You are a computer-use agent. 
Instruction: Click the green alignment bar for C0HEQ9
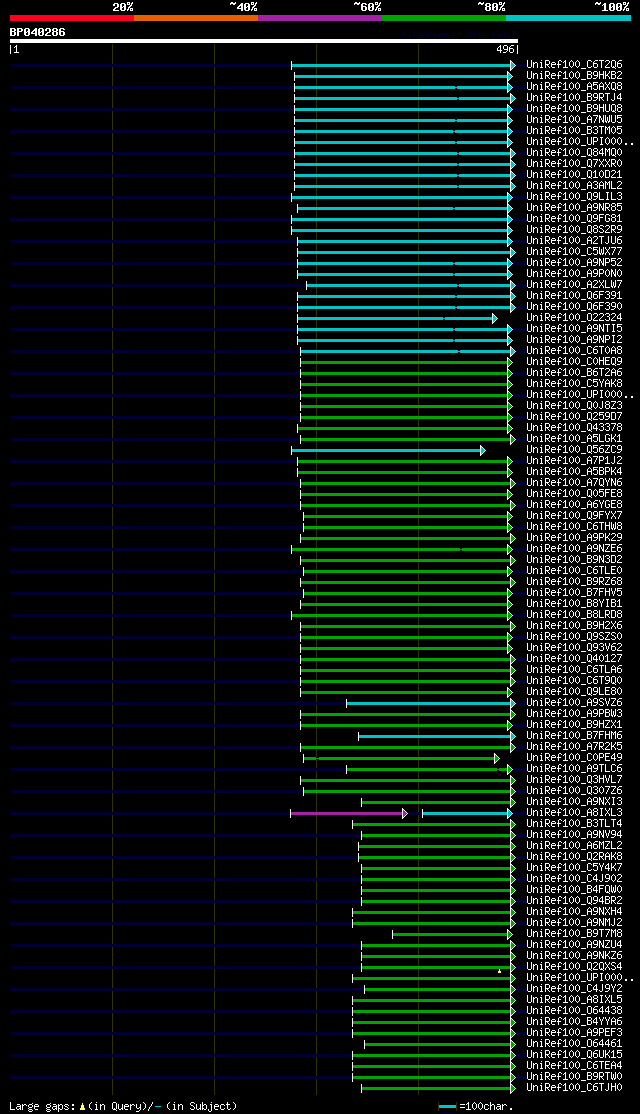point(406,362)
